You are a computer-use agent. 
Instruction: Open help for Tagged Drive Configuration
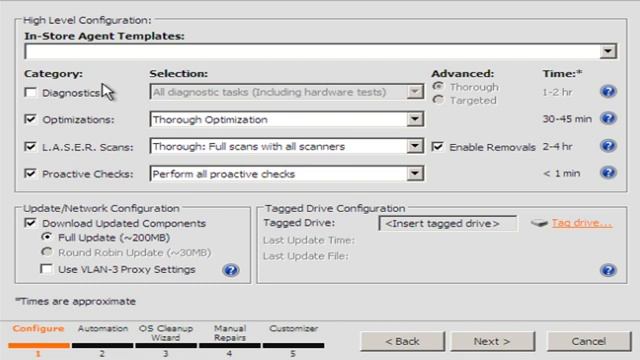608,270
